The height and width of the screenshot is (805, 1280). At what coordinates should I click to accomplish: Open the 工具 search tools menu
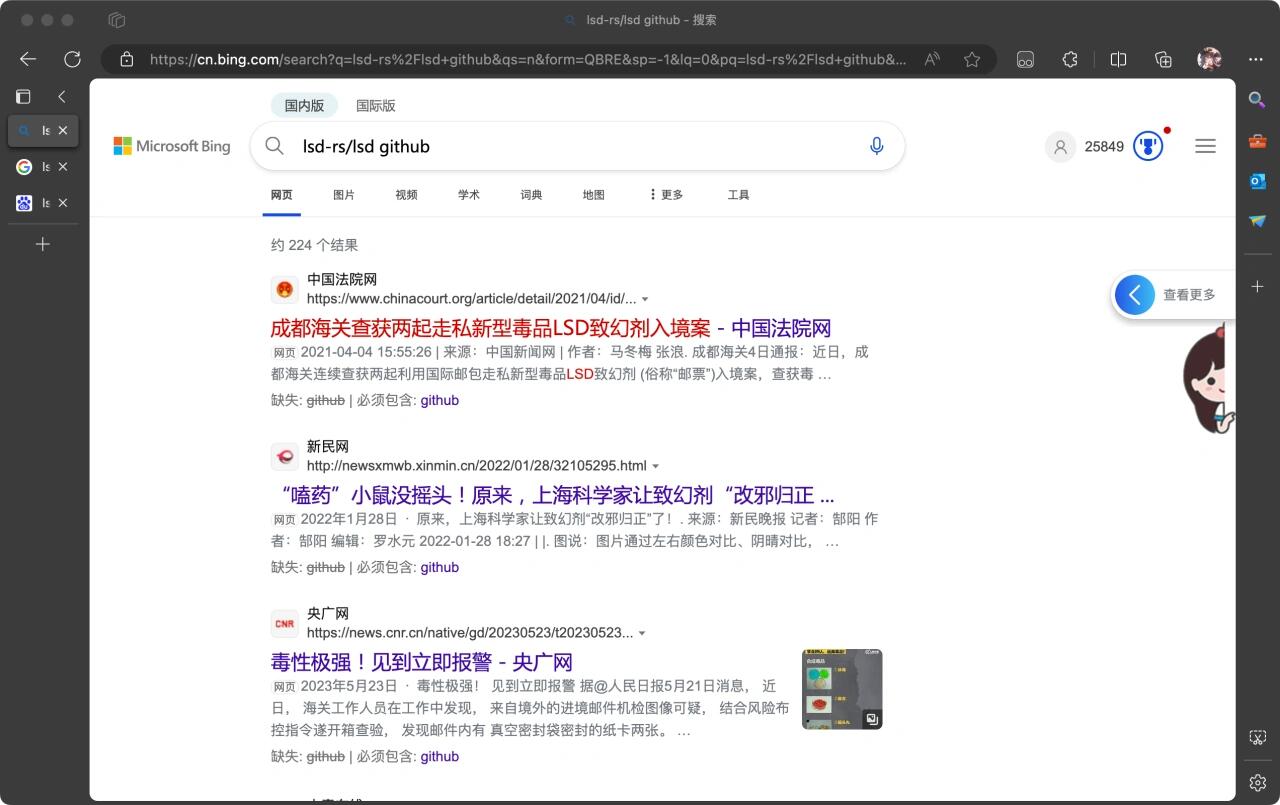coord(739,195)
